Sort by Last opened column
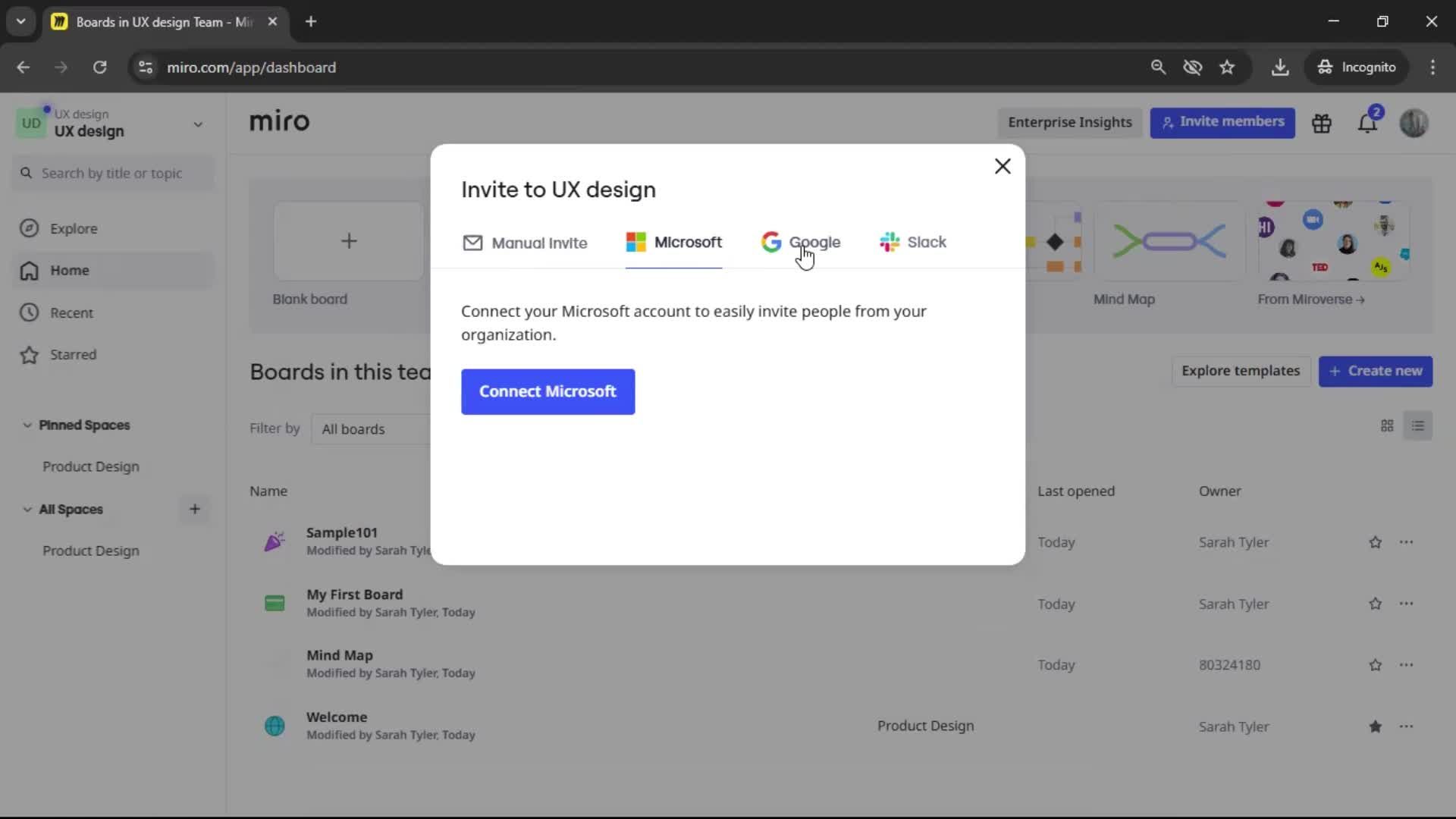 (1076, 491)
